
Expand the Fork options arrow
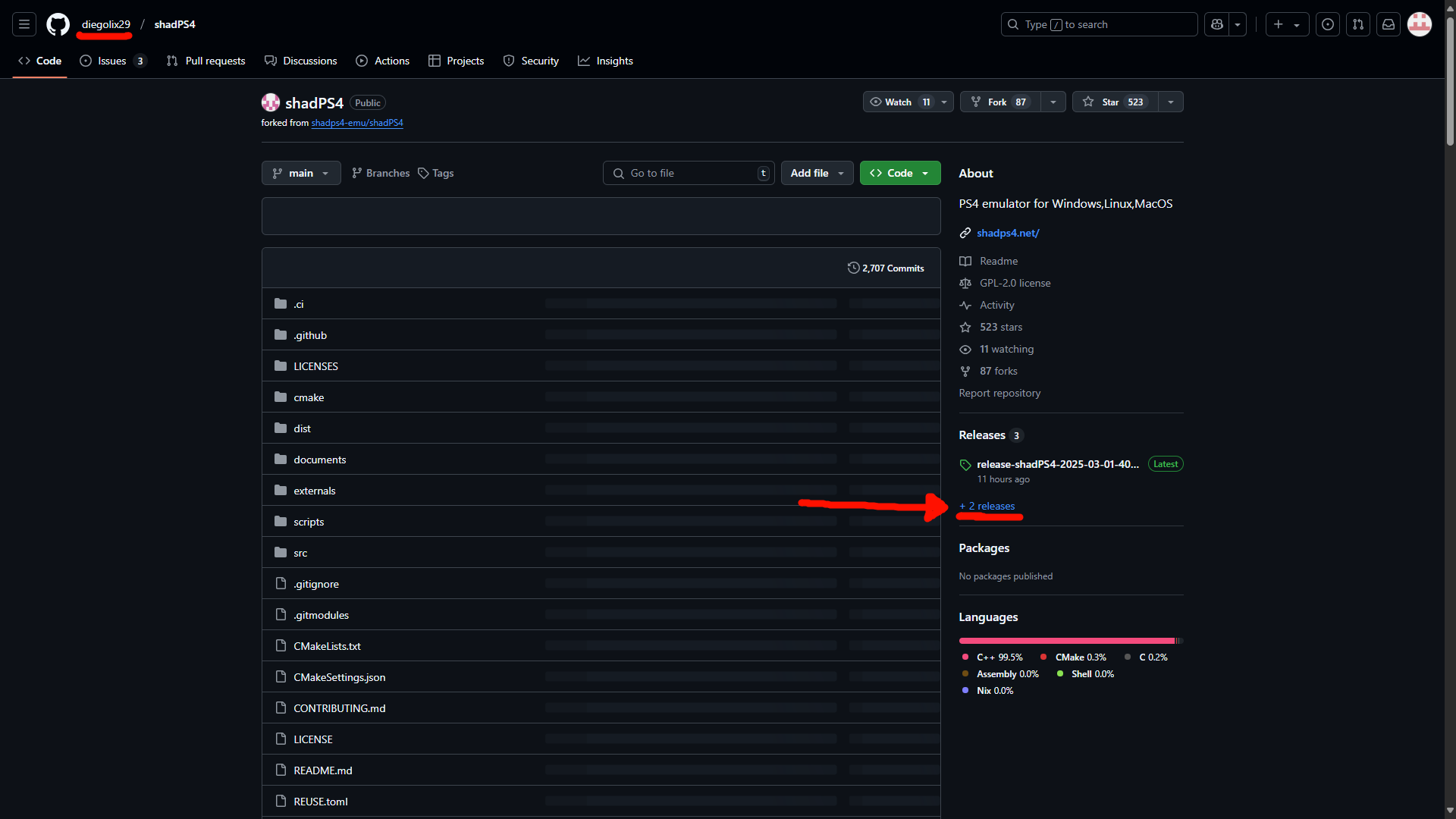click(x=1053, y=102)
